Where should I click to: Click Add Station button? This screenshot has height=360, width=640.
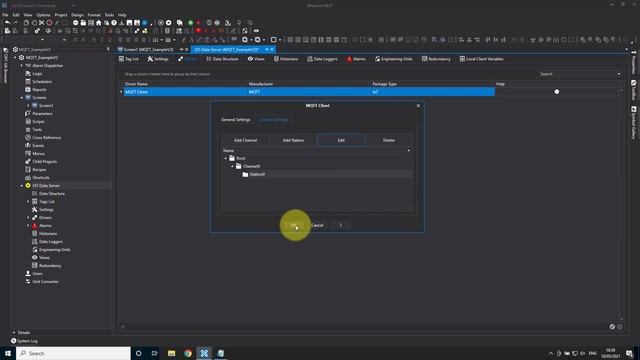click(293, 140)
